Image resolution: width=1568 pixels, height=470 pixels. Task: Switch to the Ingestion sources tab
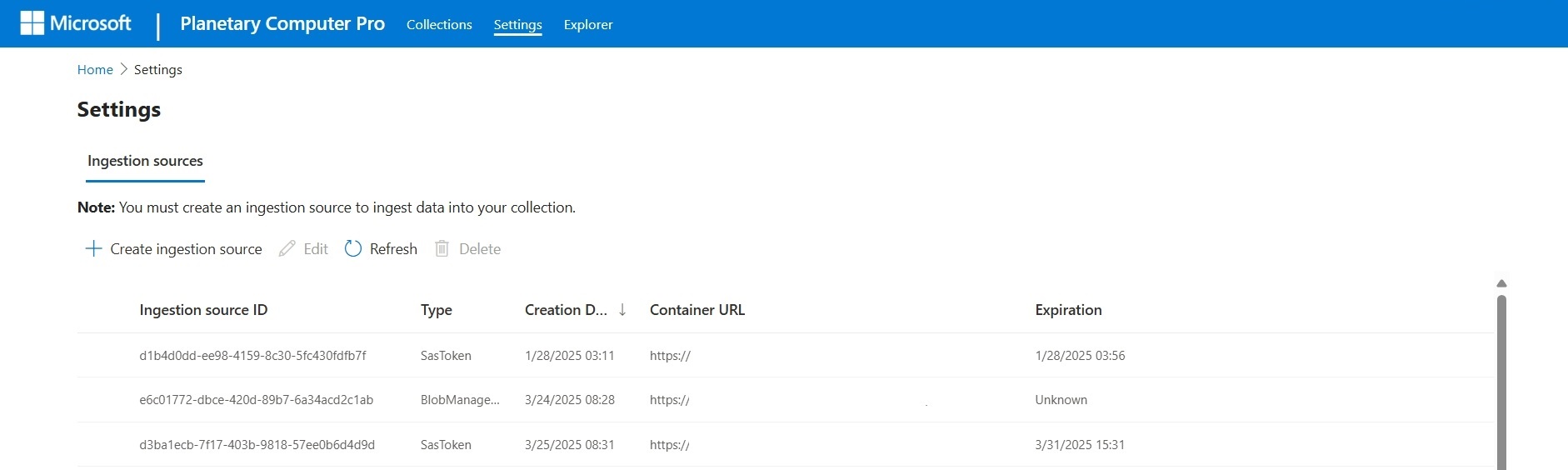point(145,161)
